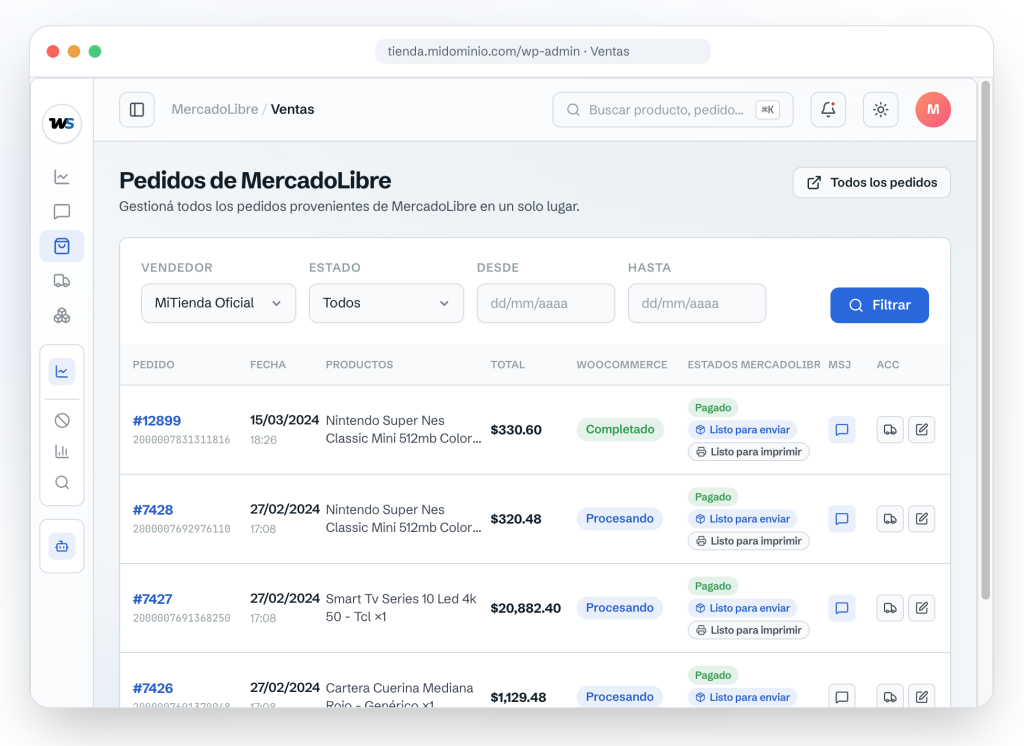The width and height of the screenshot is (1024, 746).
Task: Toggle the light theme sun icon
Action: [x=880, y=110]
